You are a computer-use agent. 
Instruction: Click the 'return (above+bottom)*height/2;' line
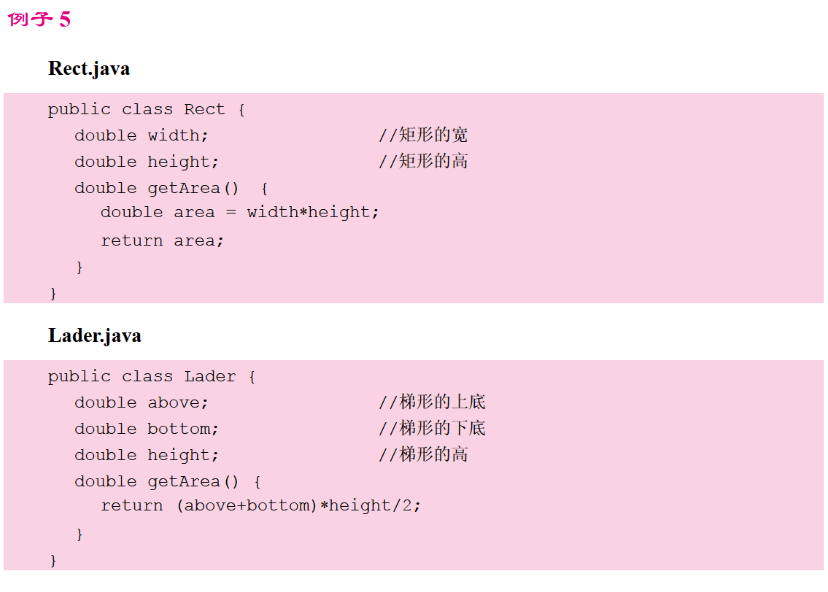[x=261, y=506]
